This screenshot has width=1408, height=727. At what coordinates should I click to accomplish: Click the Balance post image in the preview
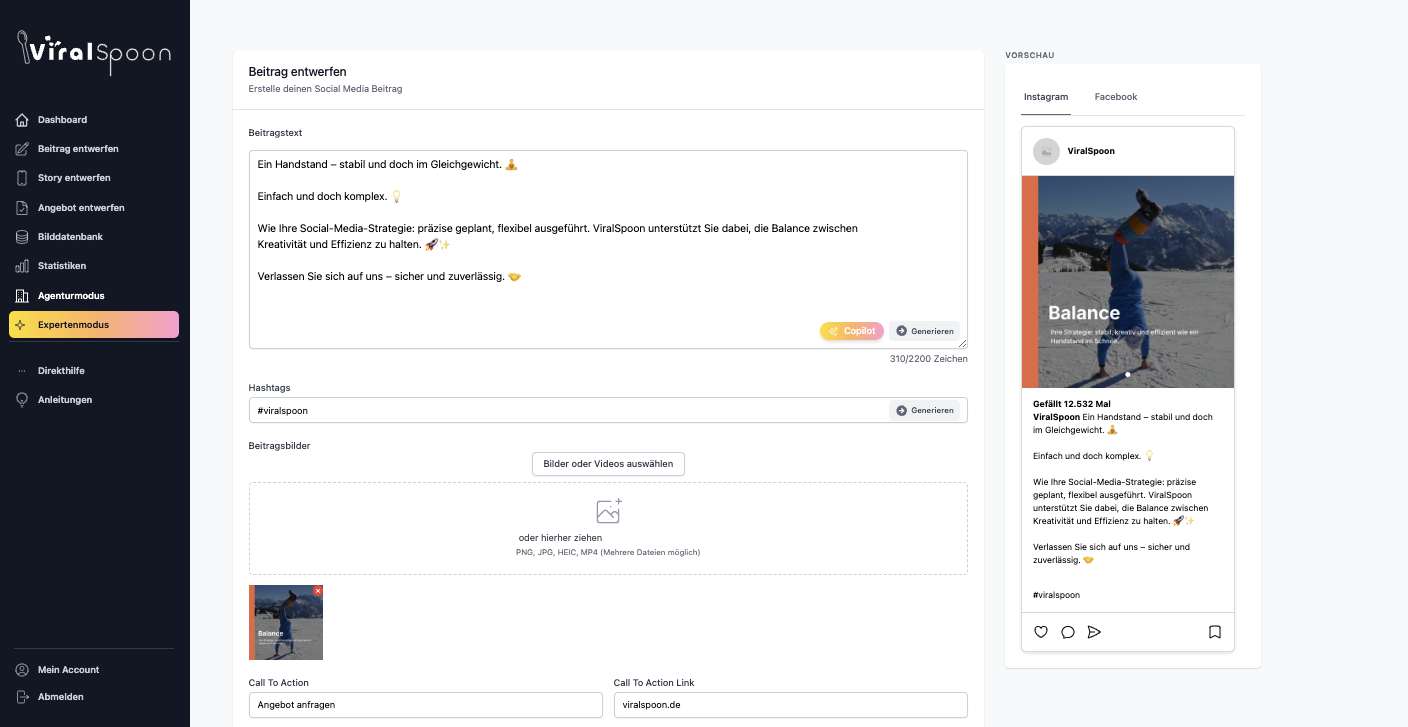click(x=1128, y=282)
